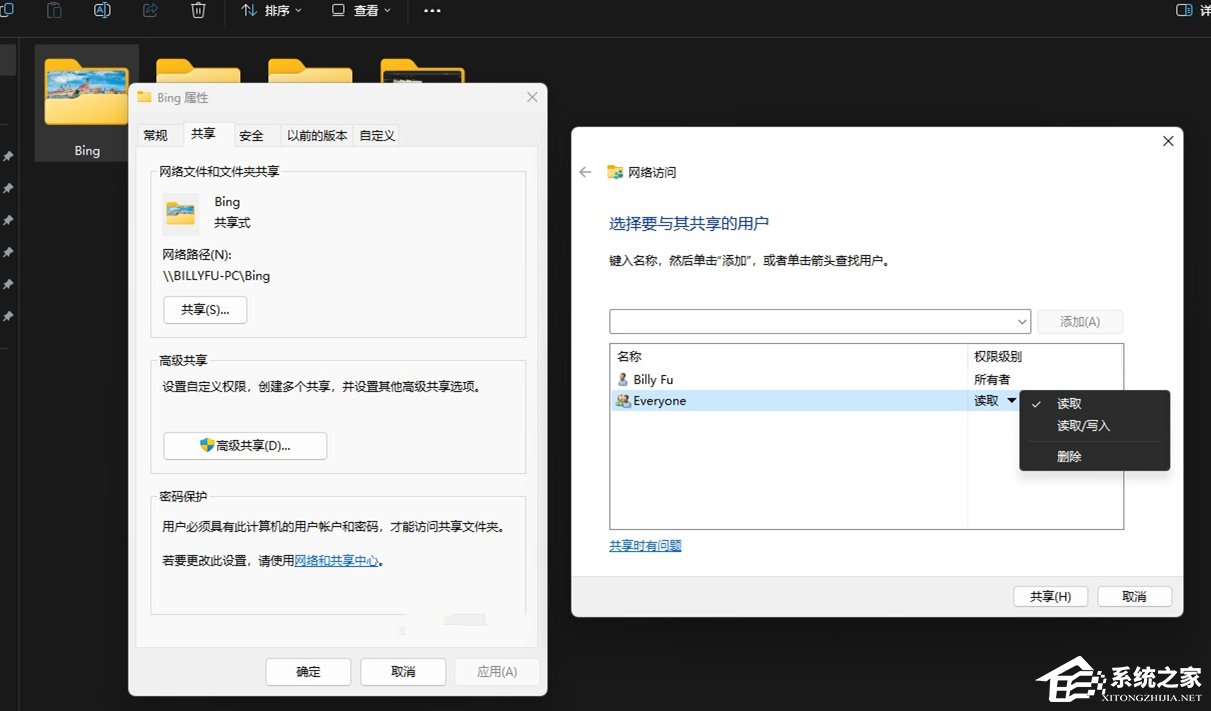Click the 共享(H) button
The width and height of the screenshot is (1211, 711).
coord(1050,595)
